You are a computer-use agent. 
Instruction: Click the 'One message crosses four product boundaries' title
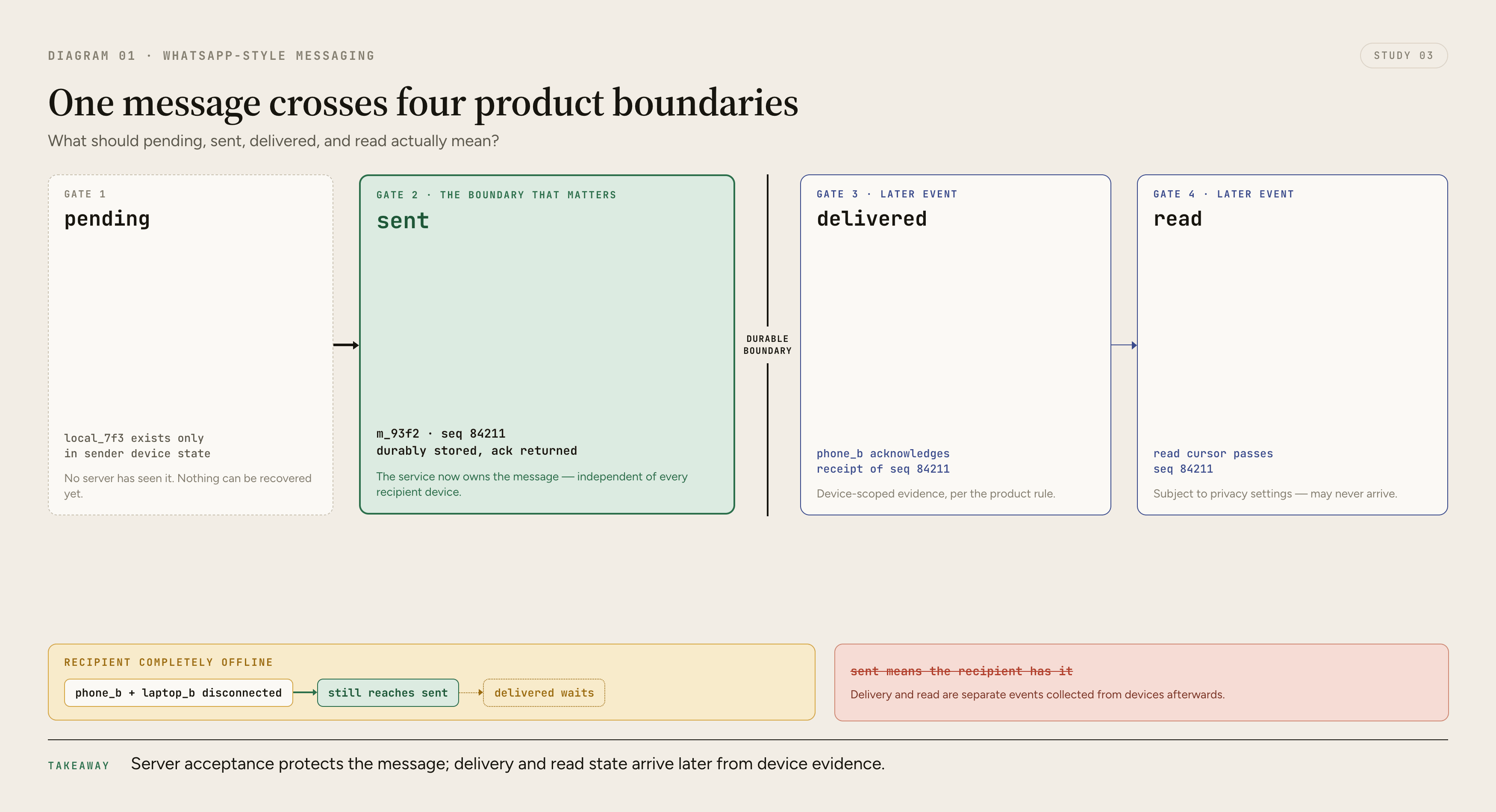pyautogui.click(x=423, y=103)
